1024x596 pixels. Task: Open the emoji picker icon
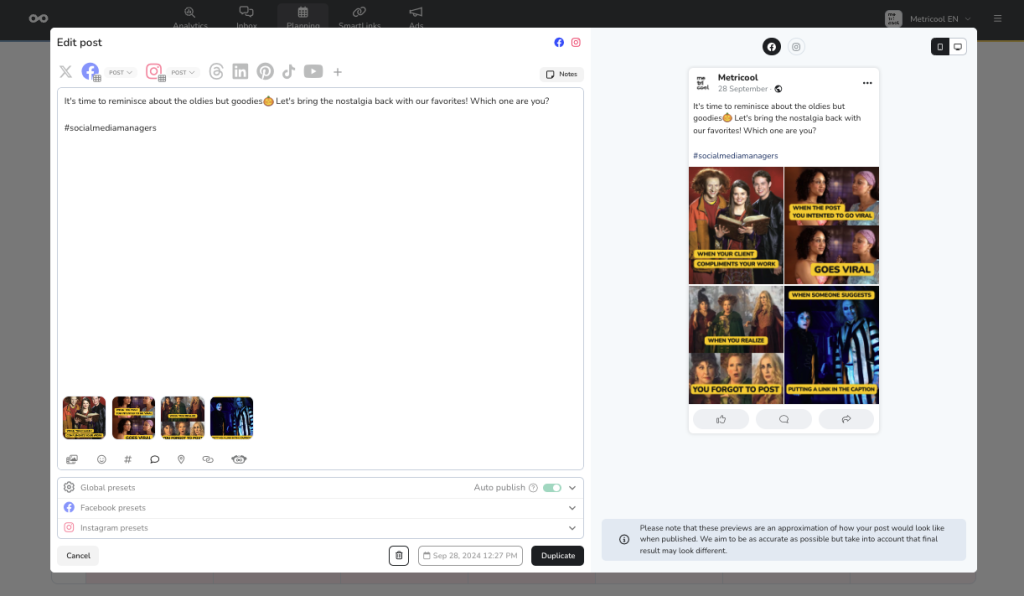click(x=101, y=460)
